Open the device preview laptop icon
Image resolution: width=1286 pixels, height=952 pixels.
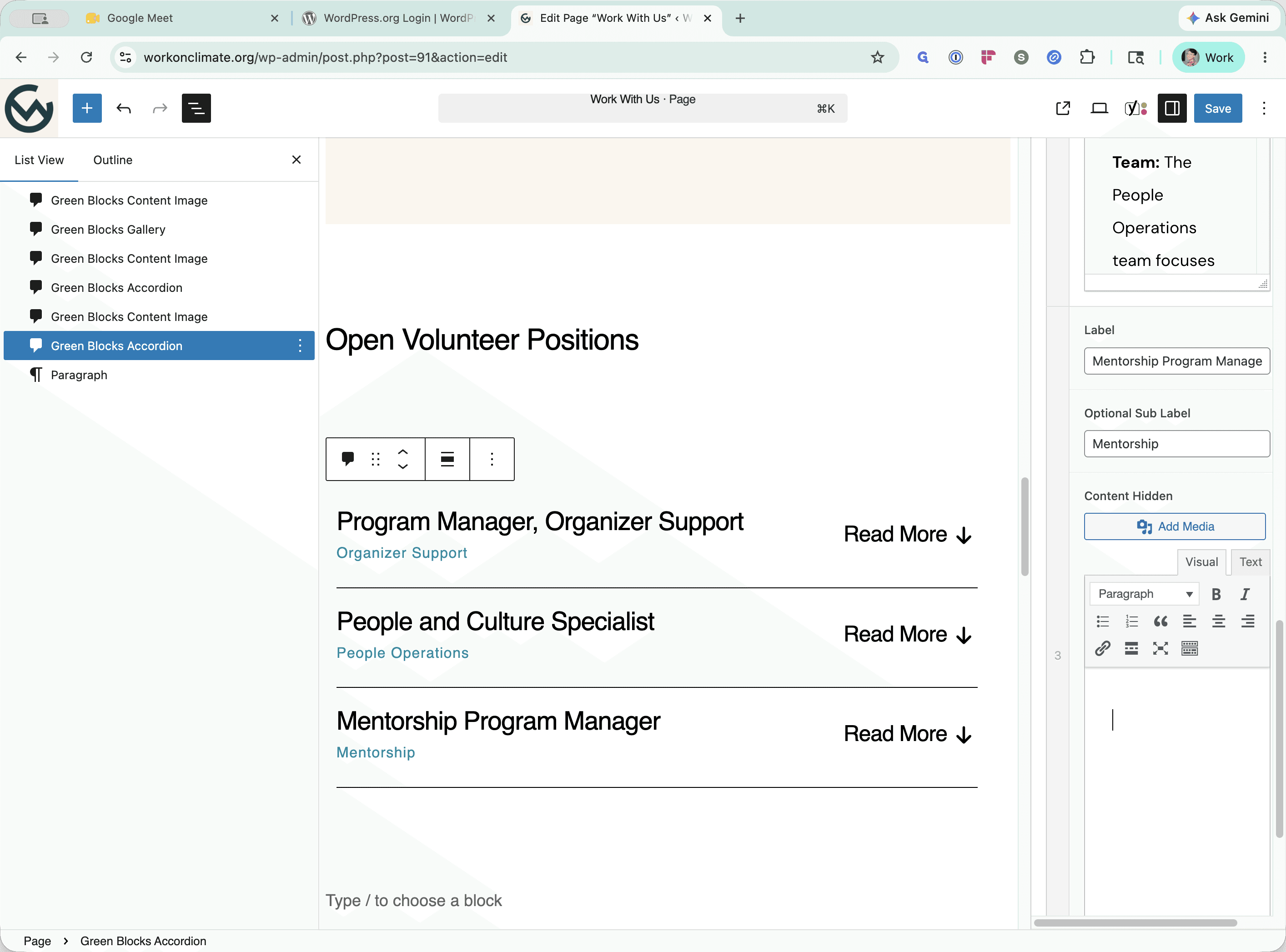click(x=1099, y=108)
